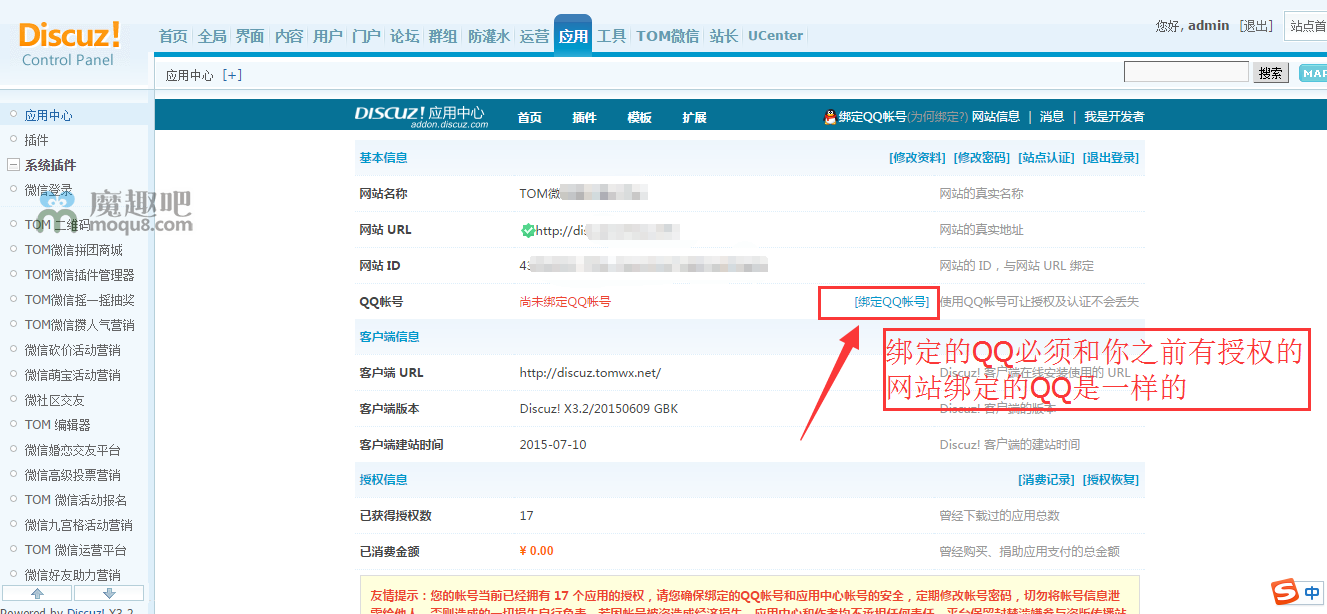
Task: Click the [绑定QQ帐号] link in the QQ帐号 row
Action: pos(892,302)
